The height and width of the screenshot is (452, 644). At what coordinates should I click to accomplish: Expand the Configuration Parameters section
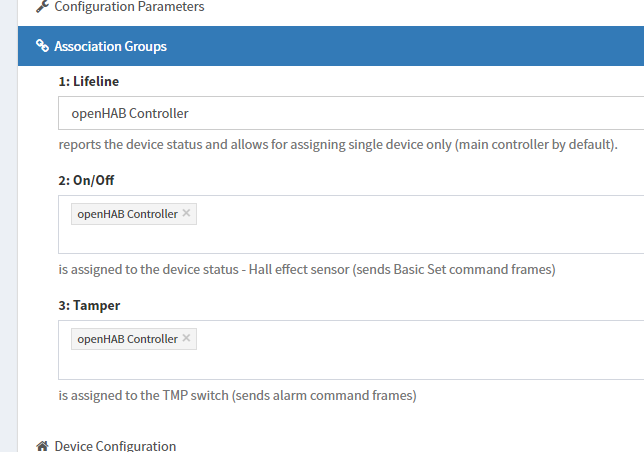[129, 7]
